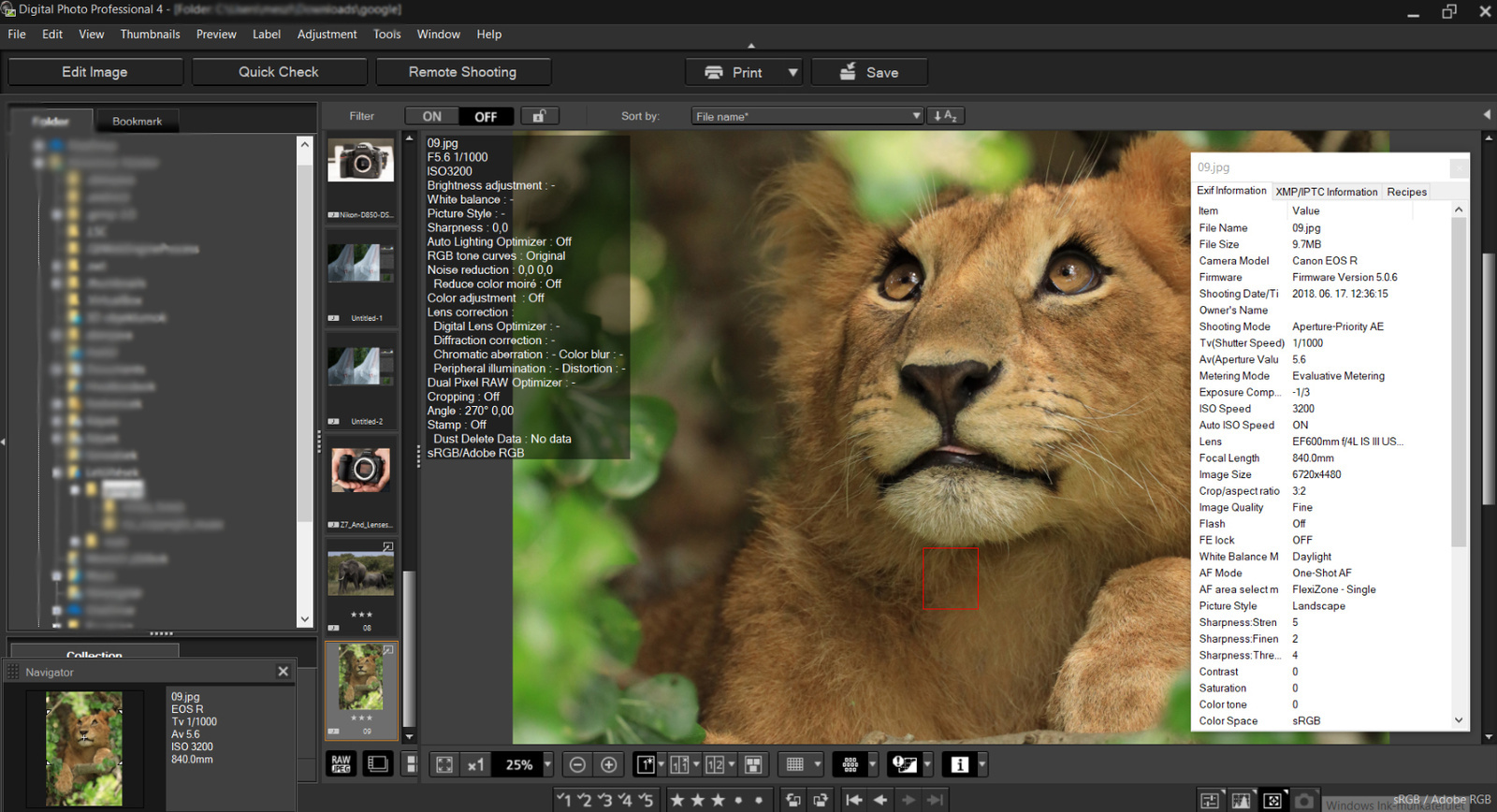Close the Navigator panel

pyautogui.click(x=283, y=672)
